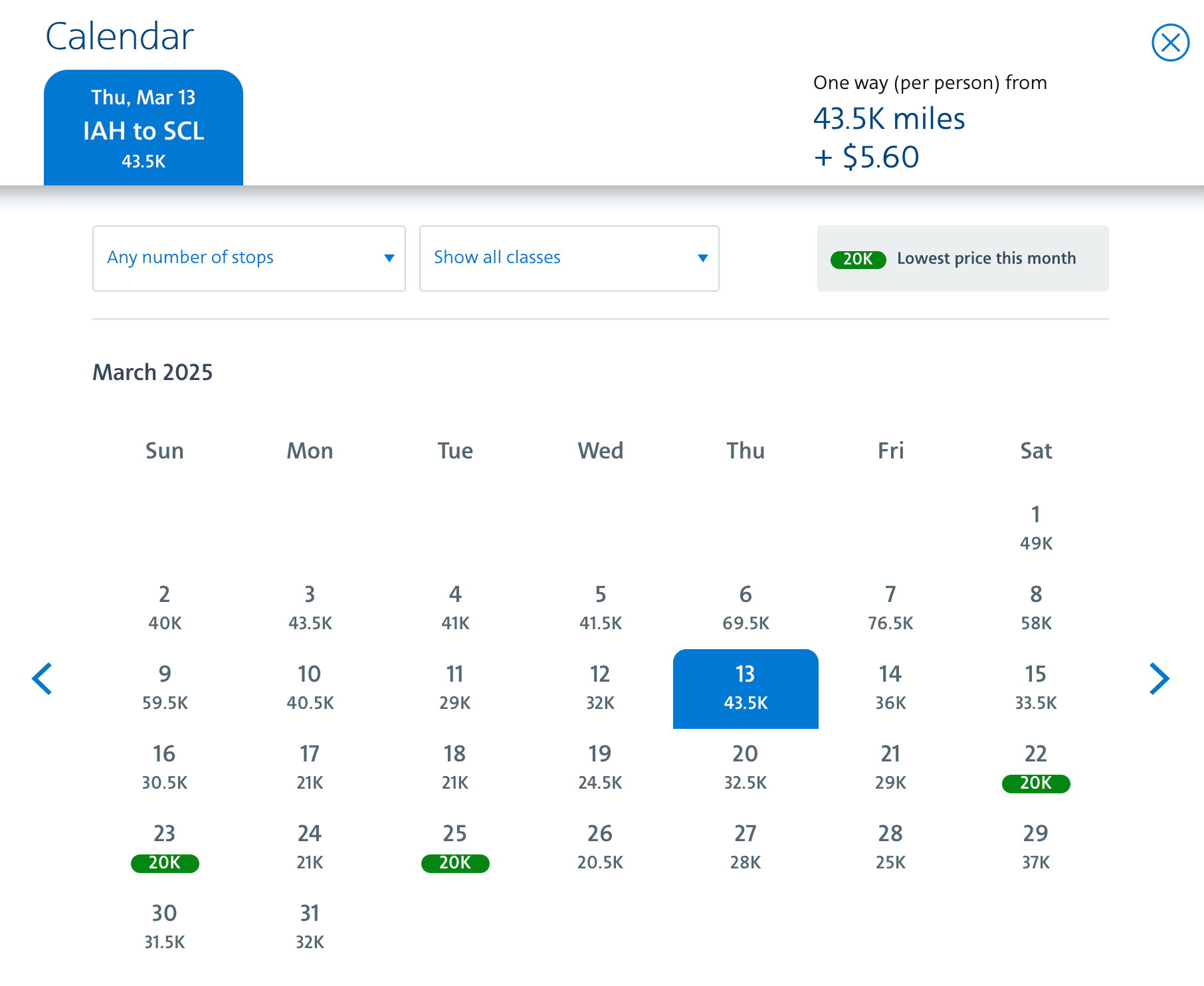Navigate to the previous month with left chevron
Image resolution: width=1204 pixels, height=986 pixels.
click(x=43, y=678)
